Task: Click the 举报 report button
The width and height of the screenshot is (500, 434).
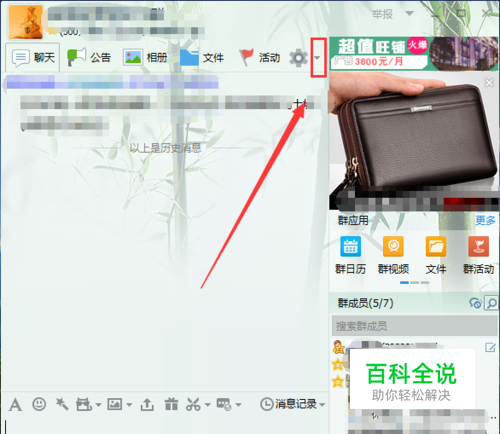Action: click(382, 14)
